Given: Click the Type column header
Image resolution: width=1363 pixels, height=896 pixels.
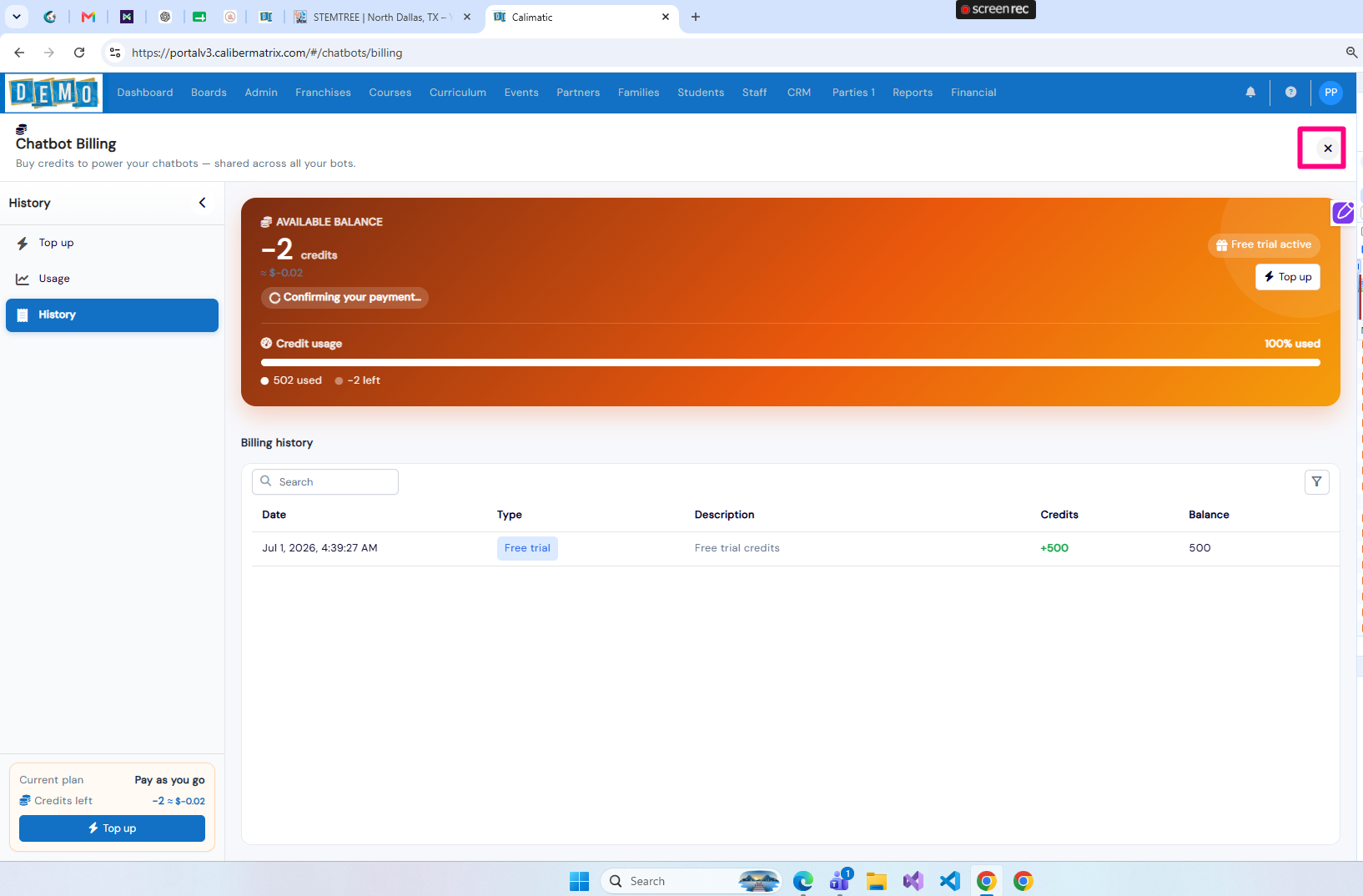Looking at the screenshot, I should click(510, 515).
